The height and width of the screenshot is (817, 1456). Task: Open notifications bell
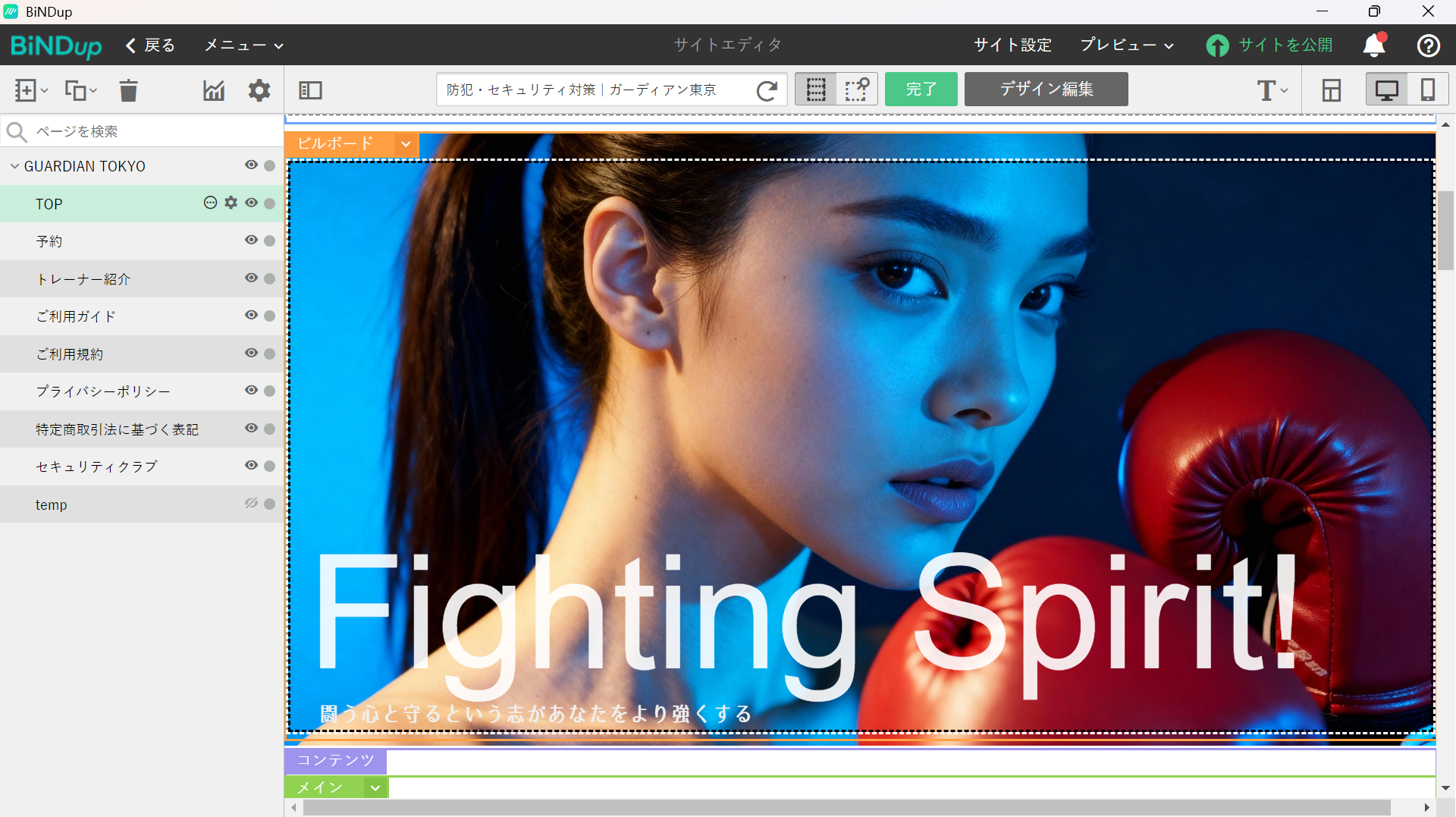[x=1373, y=46]
